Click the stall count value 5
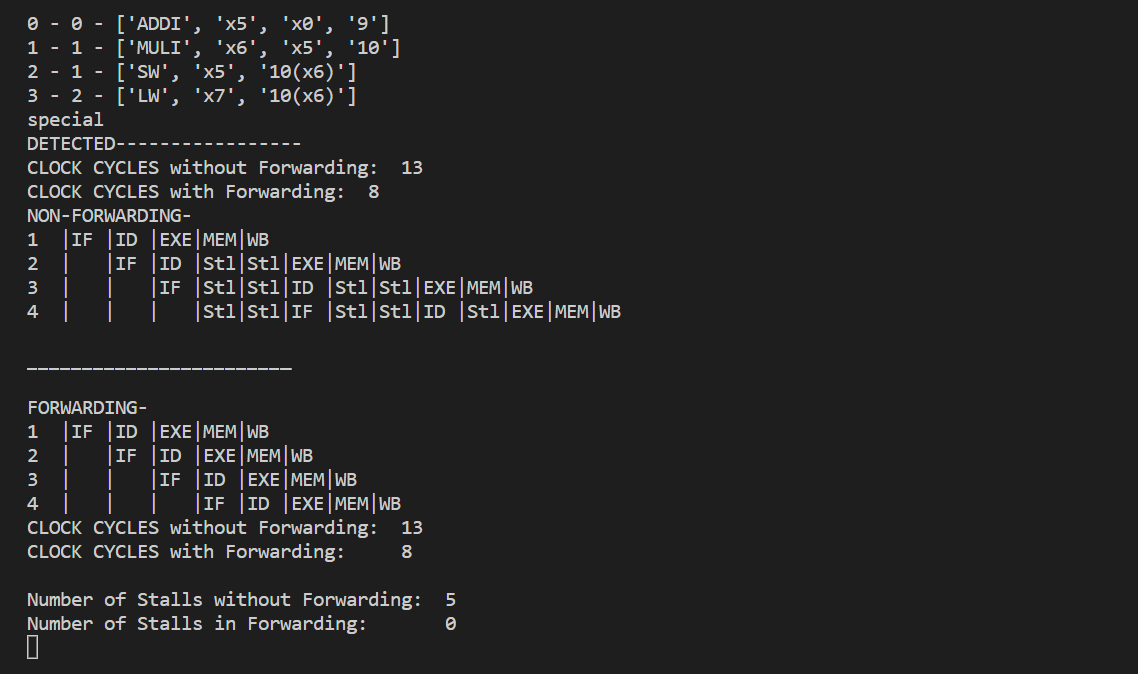 [x=451, y=600]
